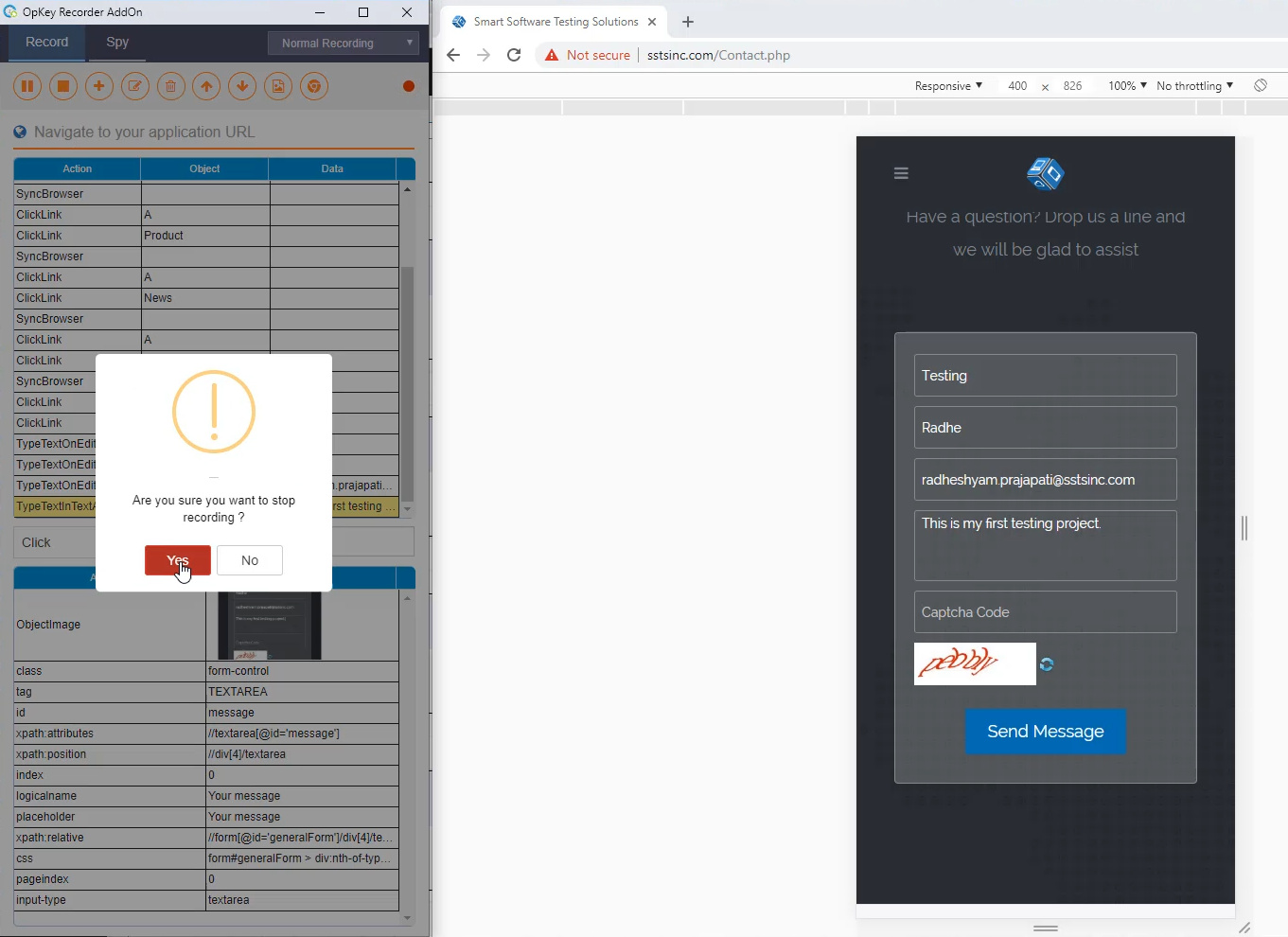The width and height of the screenshot is (1288, 937).
Task: Click the field containing Testing
Action: pos(1046,376)
